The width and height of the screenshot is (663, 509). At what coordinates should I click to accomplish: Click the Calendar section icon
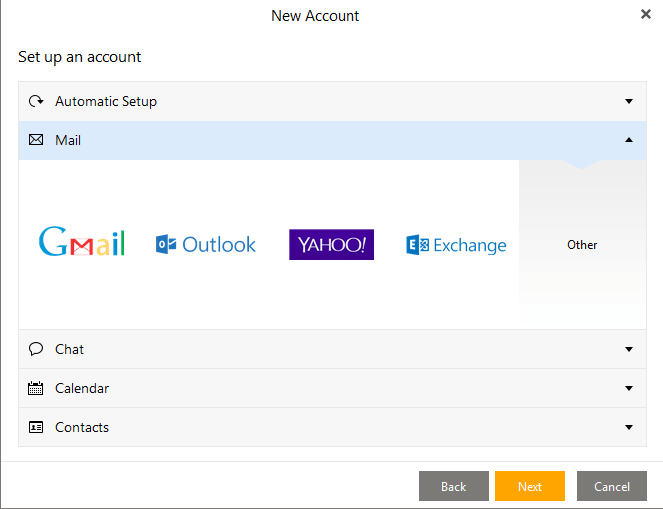pyautogui.click(x=36, y=388)
